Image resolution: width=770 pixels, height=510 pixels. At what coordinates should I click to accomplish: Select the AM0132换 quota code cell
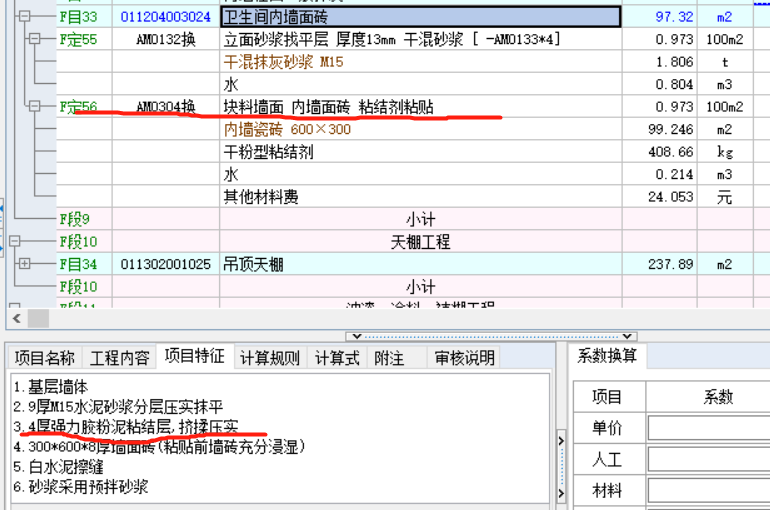coord(165,39)
